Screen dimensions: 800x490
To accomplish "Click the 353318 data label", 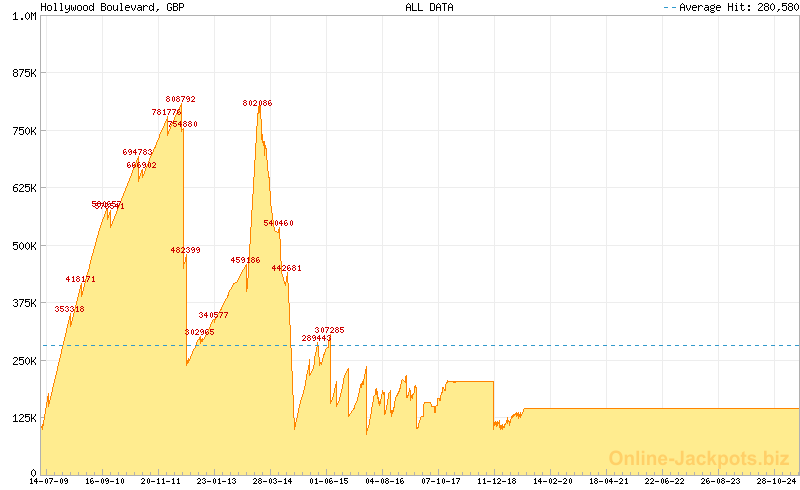I will (69, 310).
